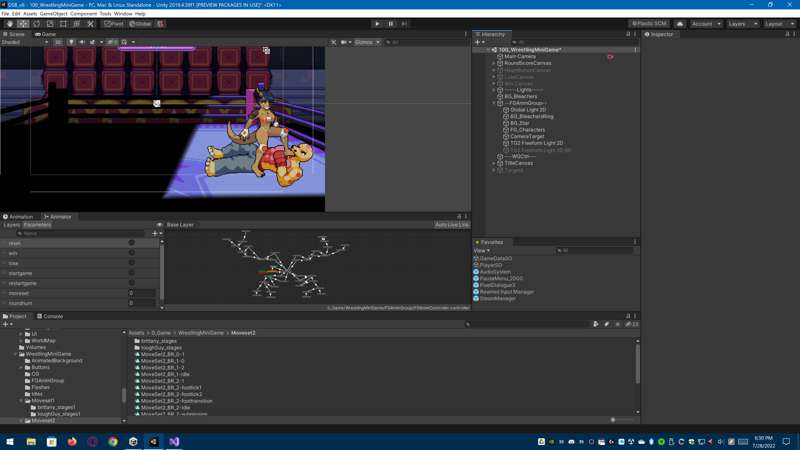800x450 pixels.
Task: Lock the Hierarchy panel
Action: [x=628, y=34]
